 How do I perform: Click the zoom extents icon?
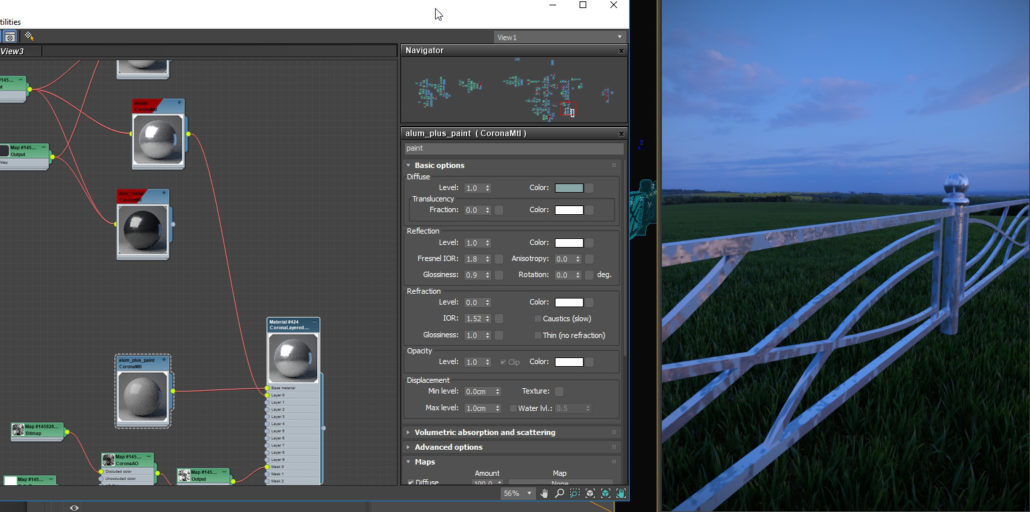click(x=590, y=493)
